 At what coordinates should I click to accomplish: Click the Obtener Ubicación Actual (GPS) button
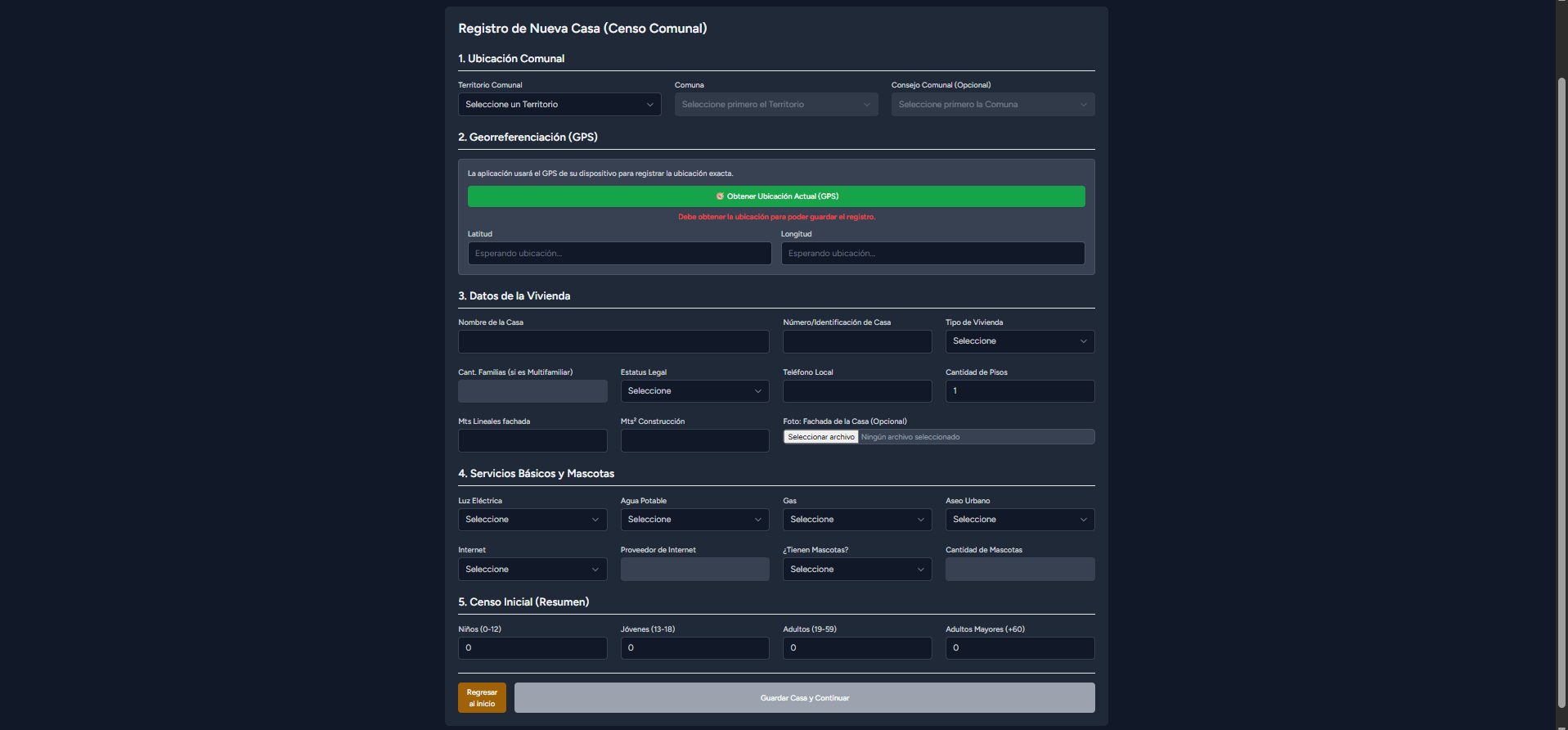click(x=776, y=196)
